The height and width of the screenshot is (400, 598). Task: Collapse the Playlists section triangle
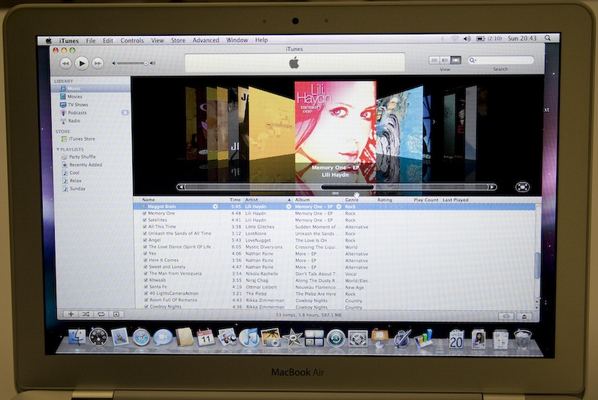click(58, 149)
